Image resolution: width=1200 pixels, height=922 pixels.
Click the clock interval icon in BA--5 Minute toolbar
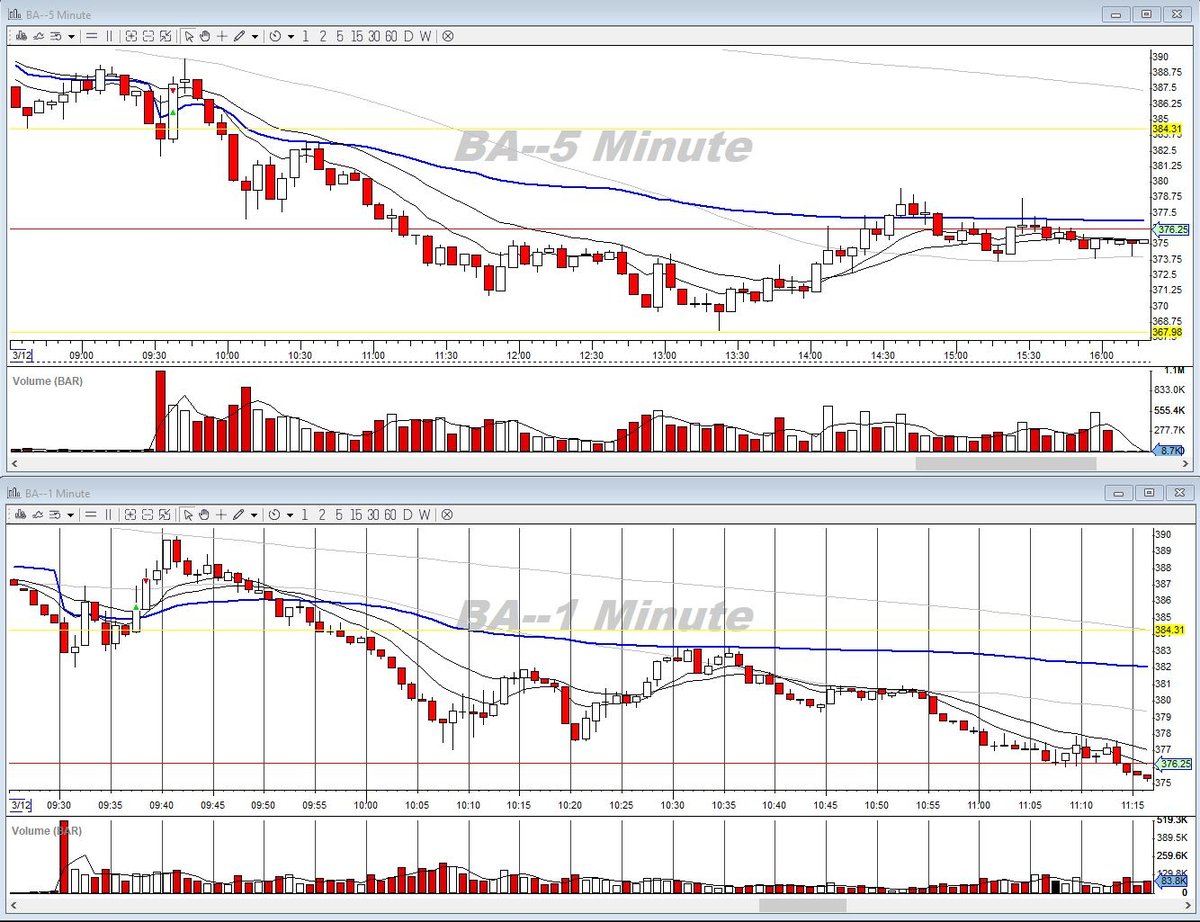275,36
